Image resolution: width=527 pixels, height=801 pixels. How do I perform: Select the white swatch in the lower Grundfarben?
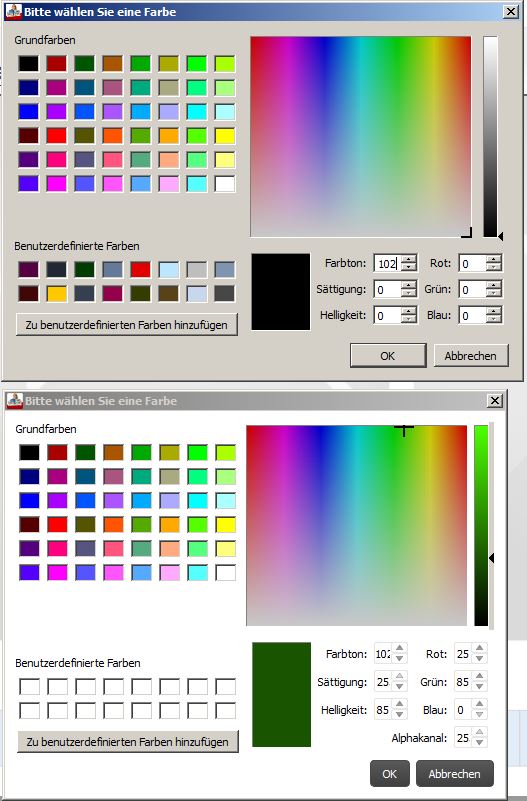tap(225, 572)
